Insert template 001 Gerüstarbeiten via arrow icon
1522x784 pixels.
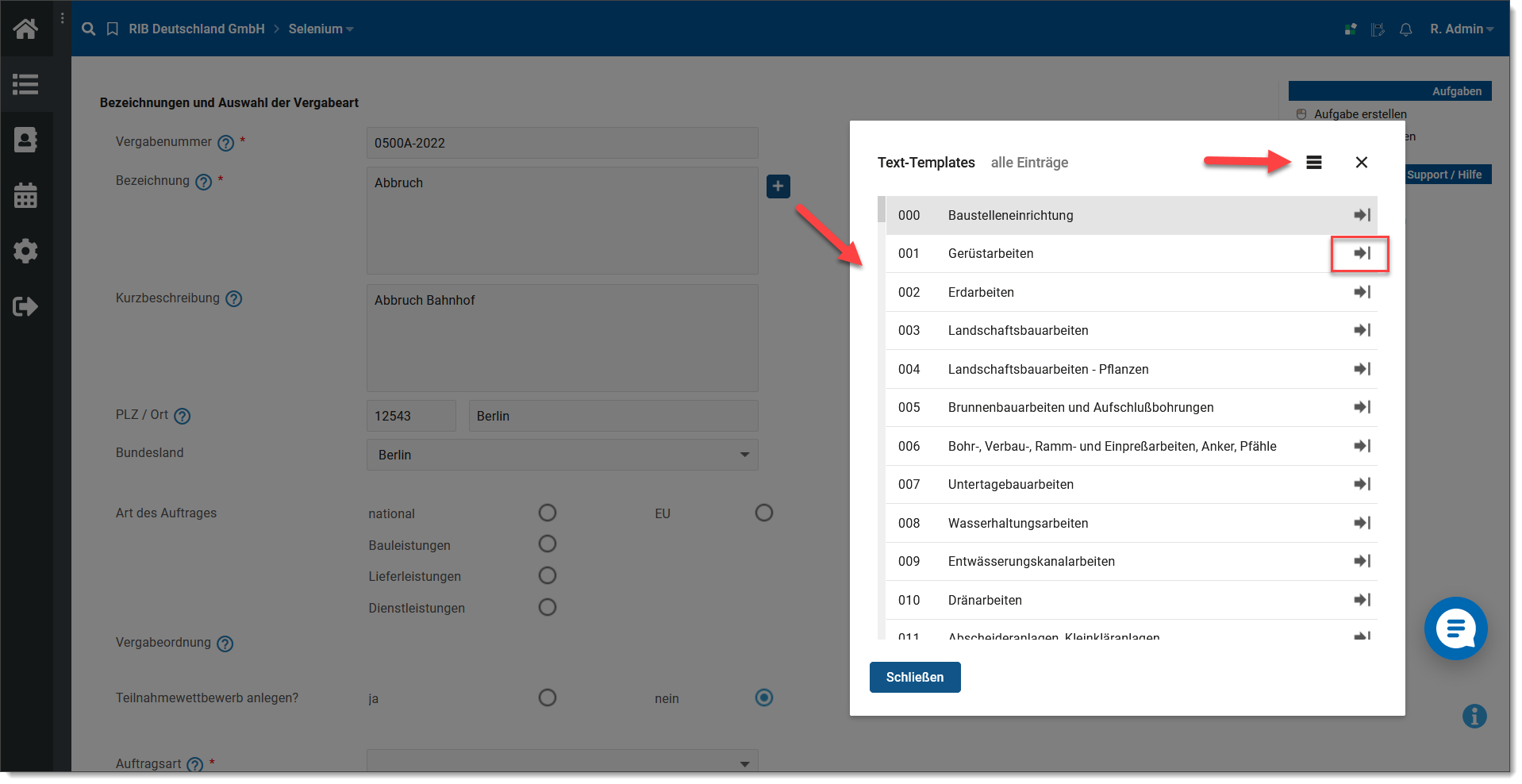point(1362,253)
